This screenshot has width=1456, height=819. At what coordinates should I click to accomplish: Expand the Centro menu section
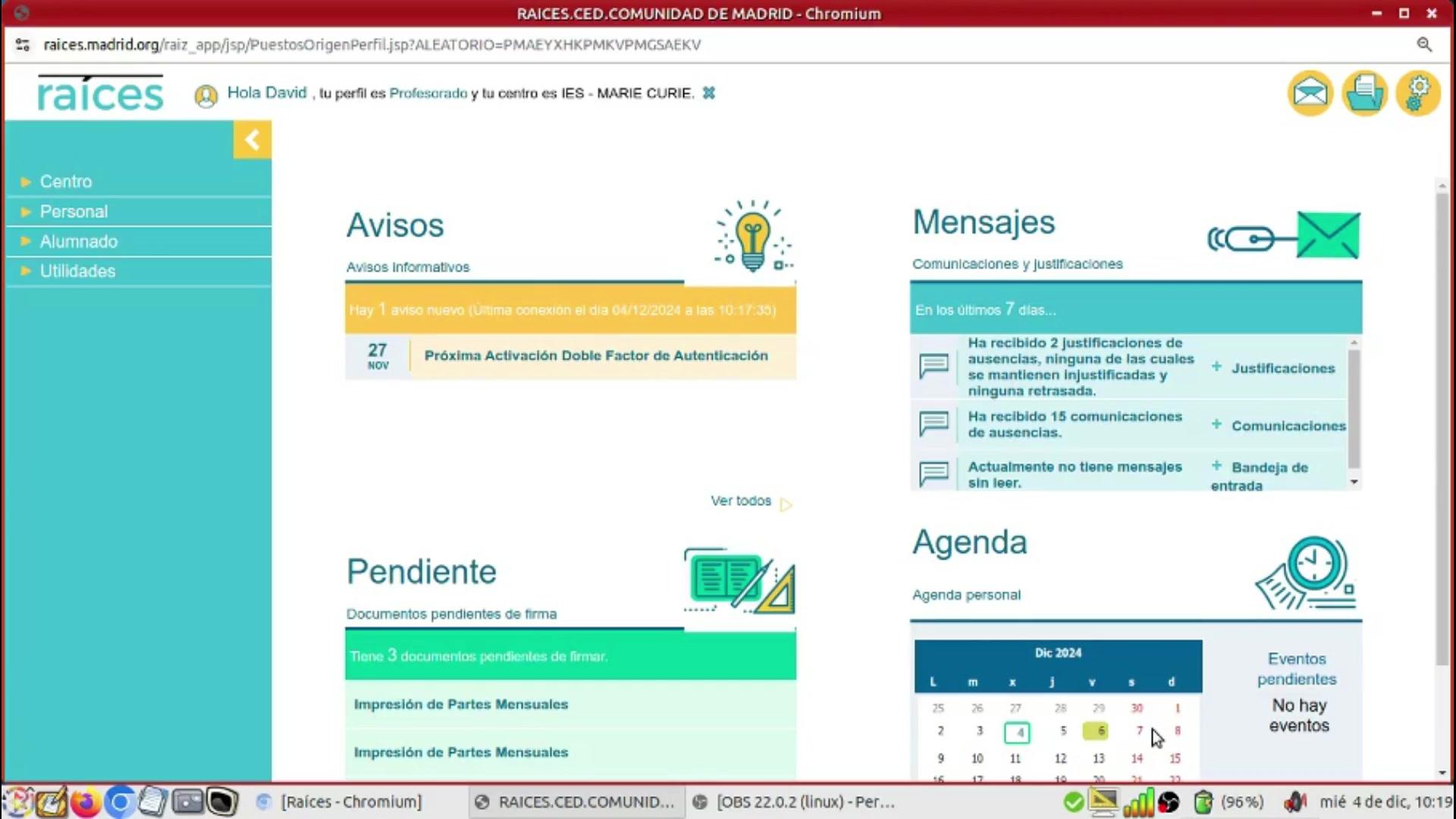pos(65,181)
